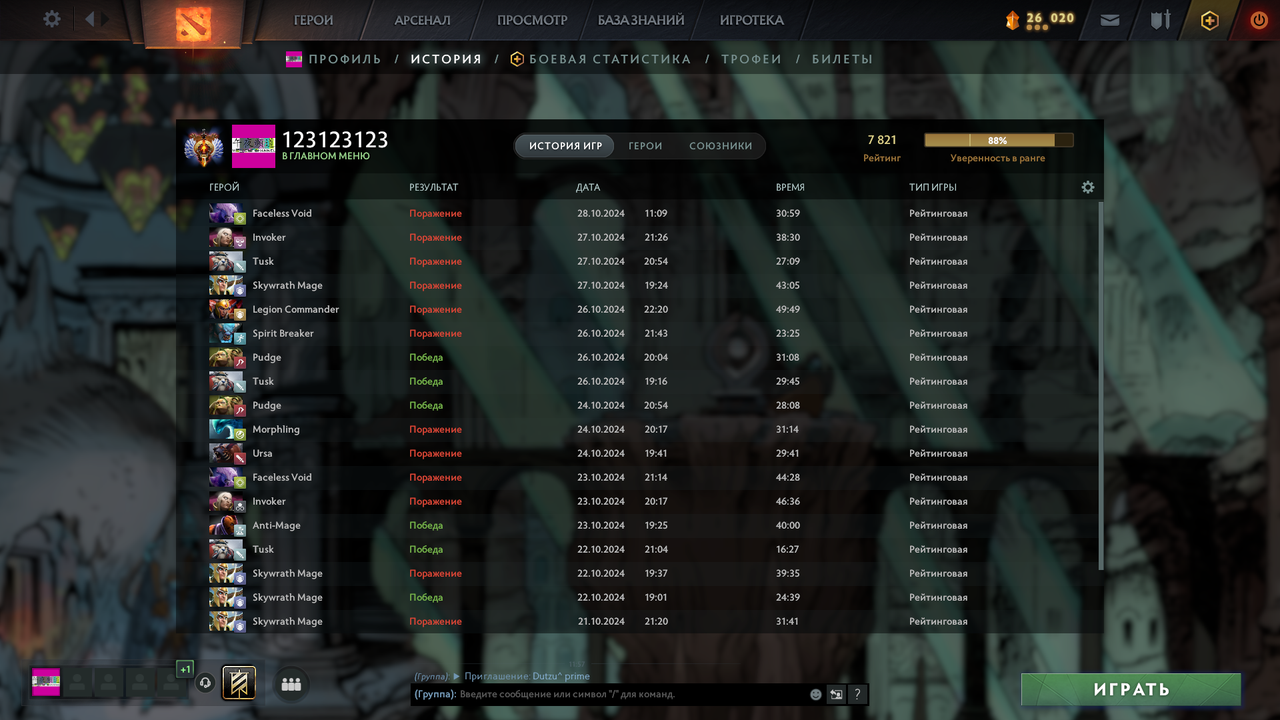Screen dimensions: 1280x720
Task: Click the Играть button
Action: [1131, 689]
